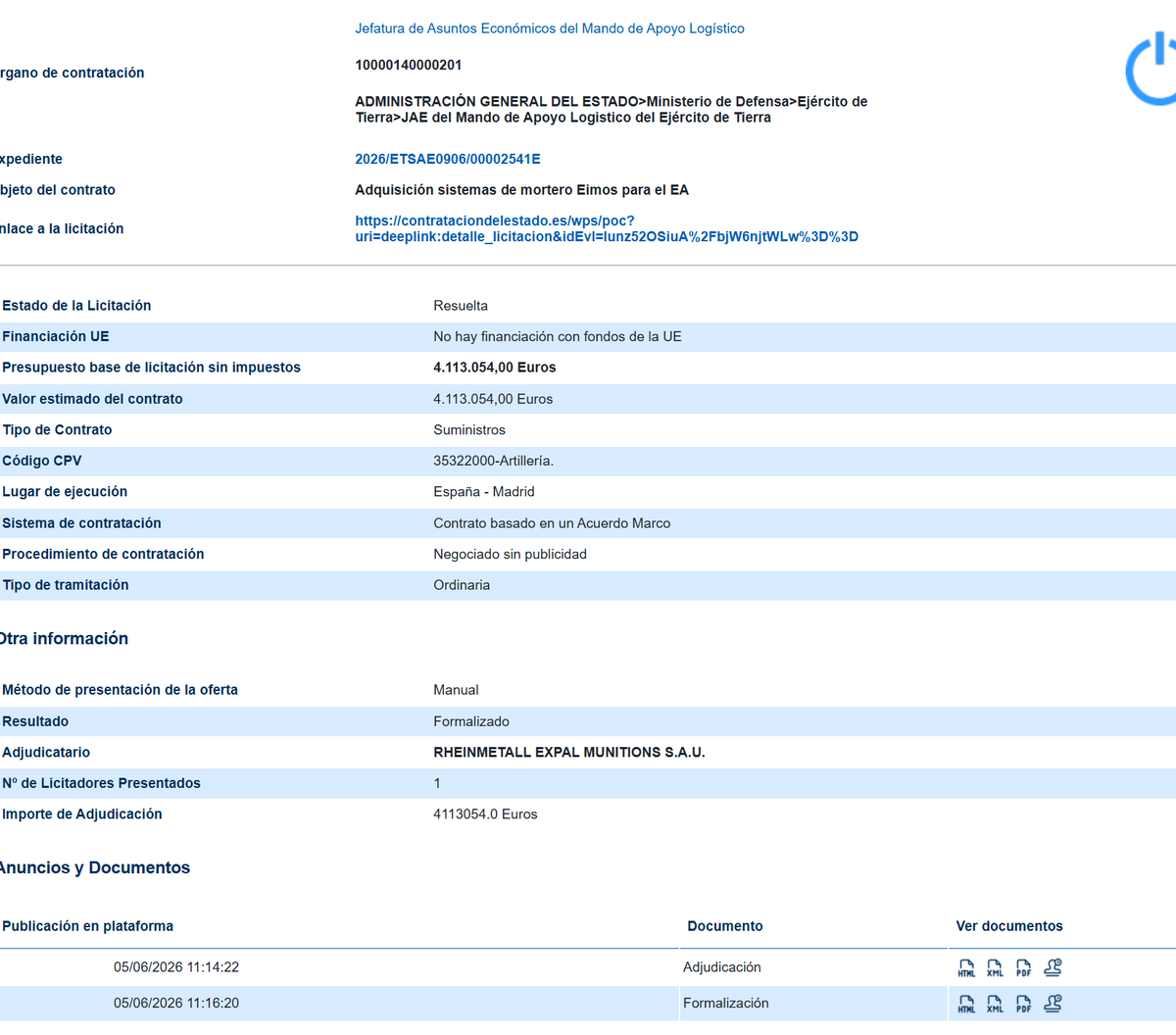Click the '4113054.0 Euros' award amount
This screenshot has width=1176, height=1035.
click(485, 814)
